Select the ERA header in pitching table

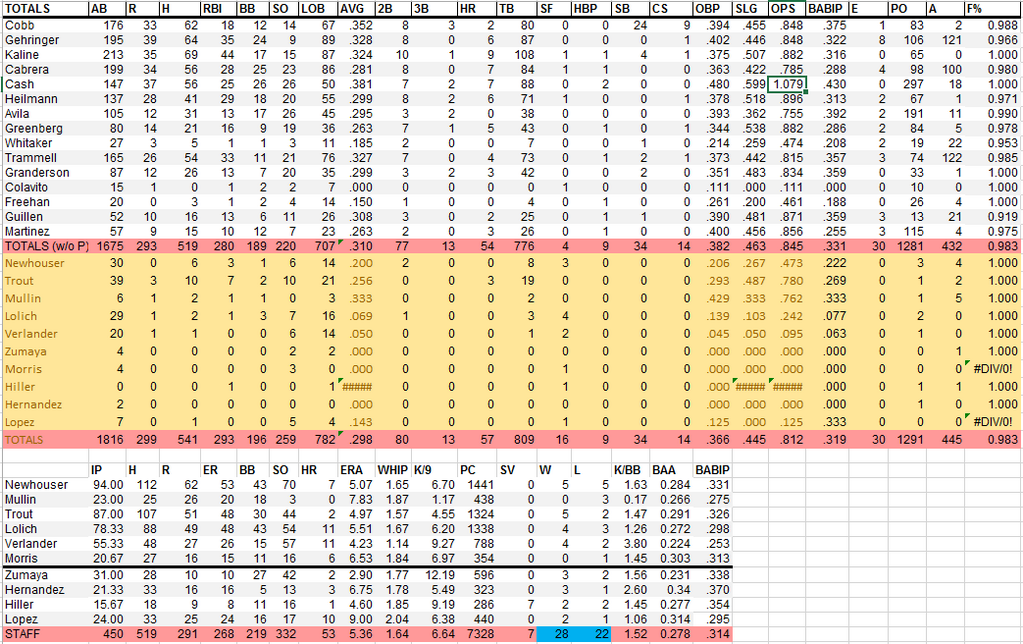[351, 470]
